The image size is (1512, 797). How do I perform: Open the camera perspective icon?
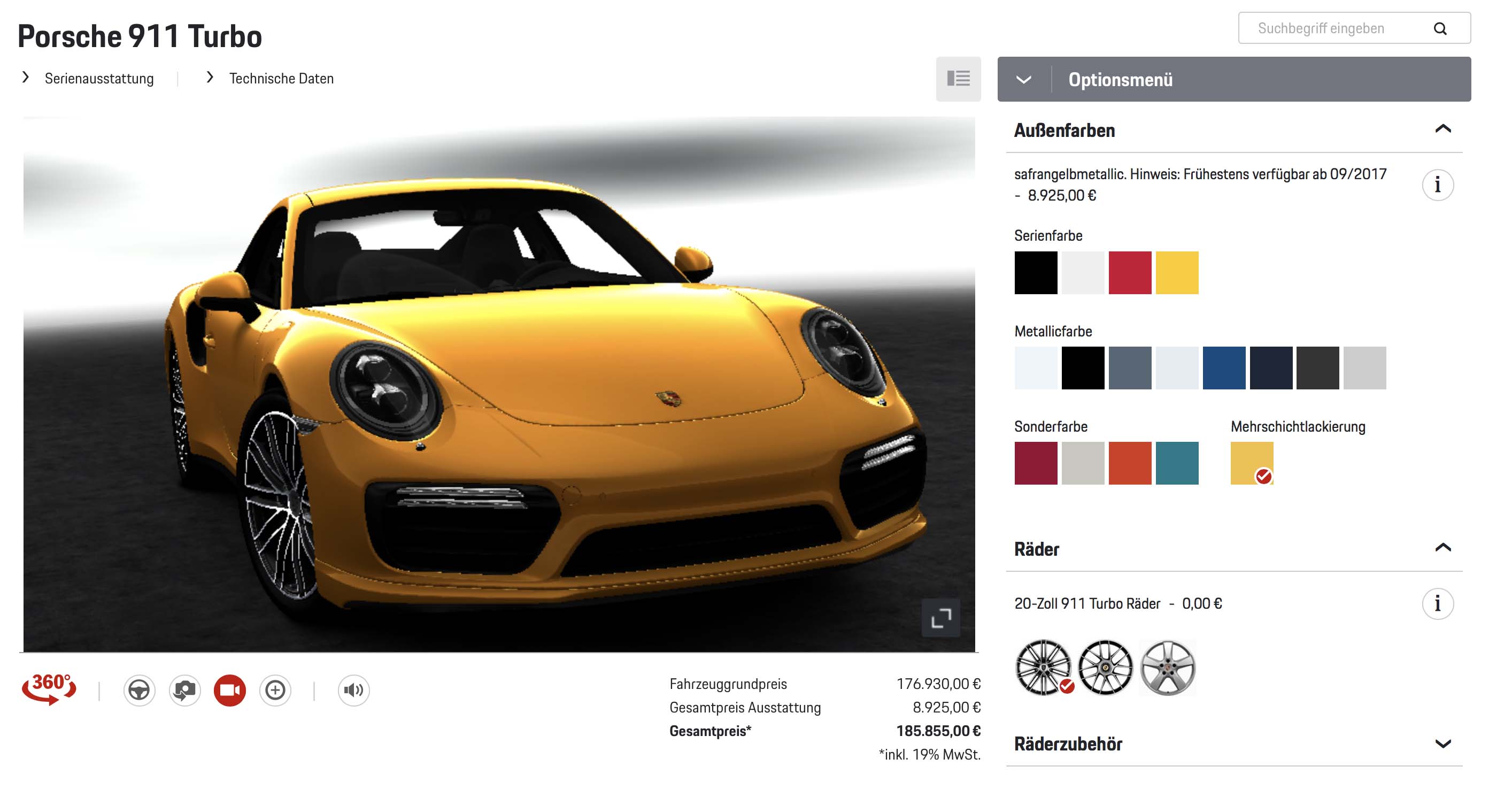tap(185, 690)
